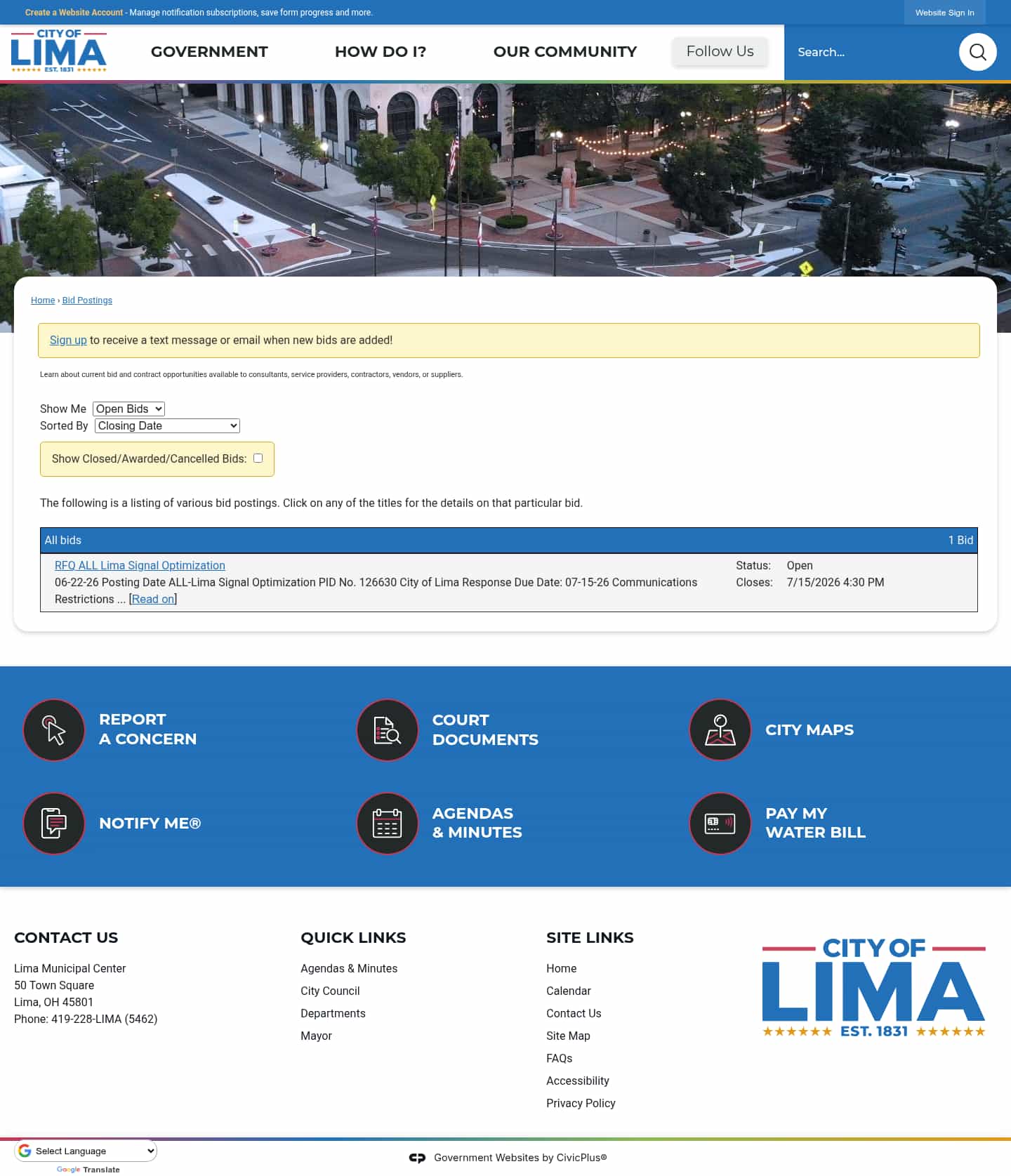Click the search magnifier button
1011x1176 pixels.
point(978,52)
